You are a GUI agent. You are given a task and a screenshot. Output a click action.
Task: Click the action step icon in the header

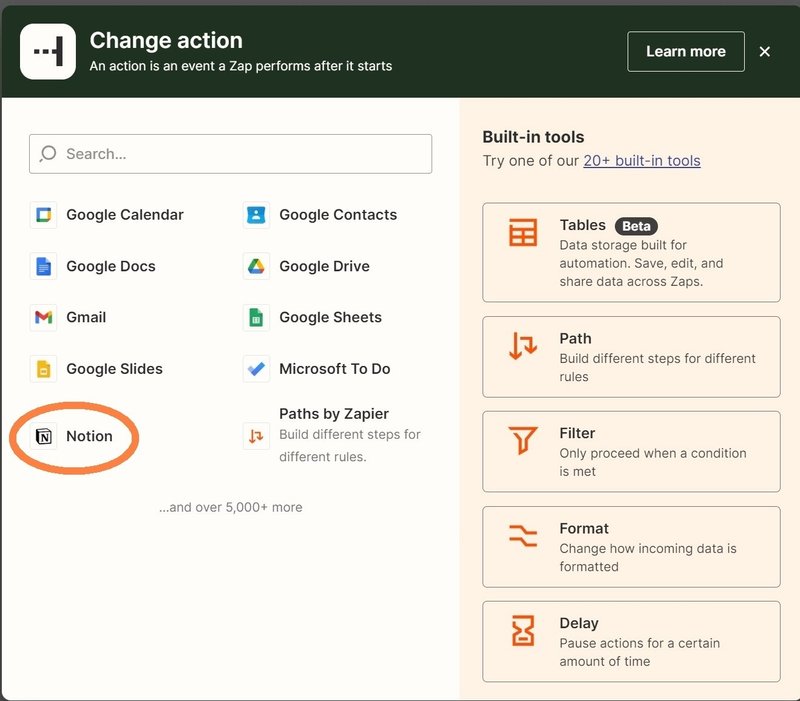pyautogui.click(x=48, y=52)
